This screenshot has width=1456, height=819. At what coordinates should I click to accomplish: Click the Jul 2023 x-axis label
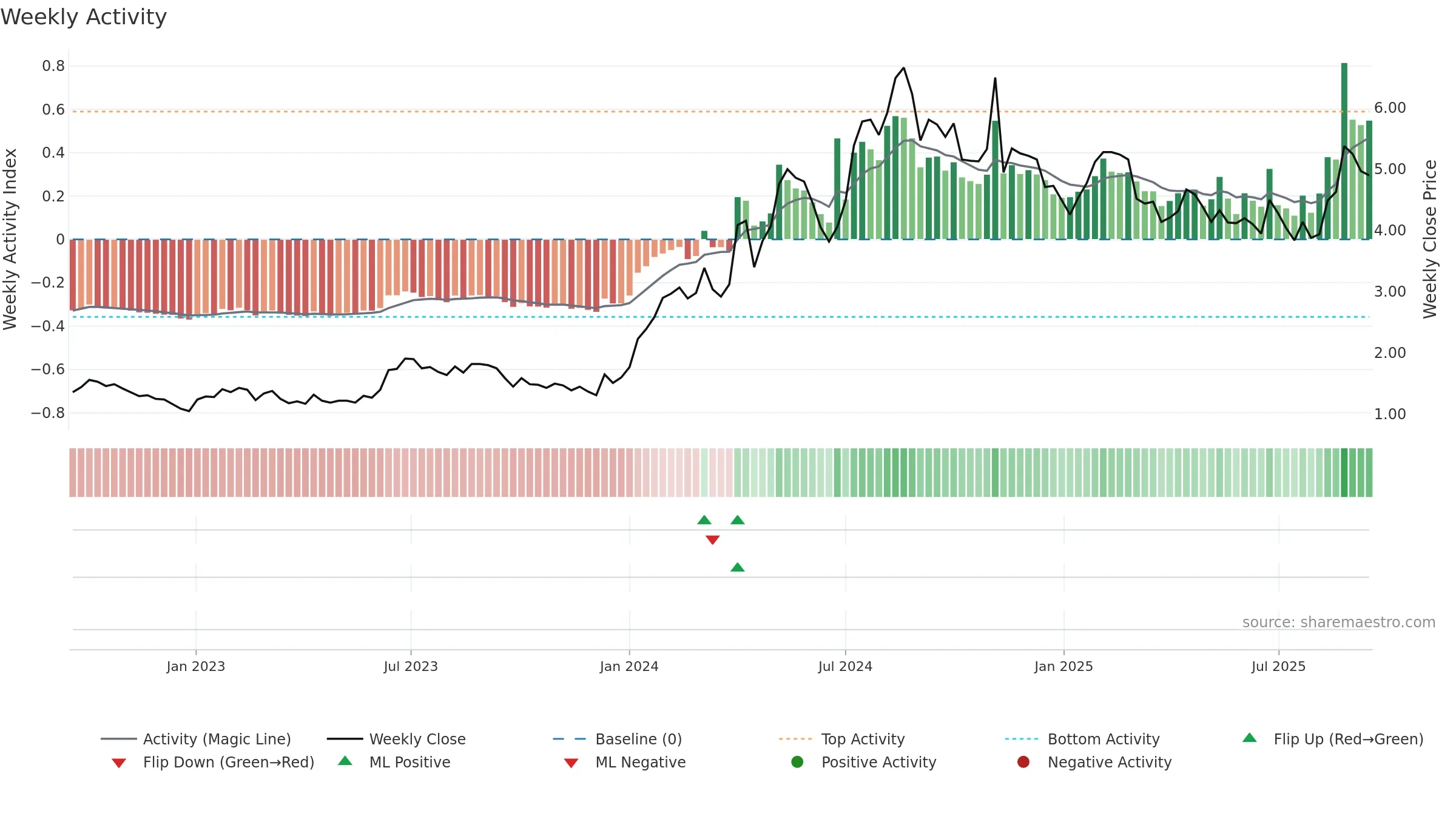coord(411,667)
